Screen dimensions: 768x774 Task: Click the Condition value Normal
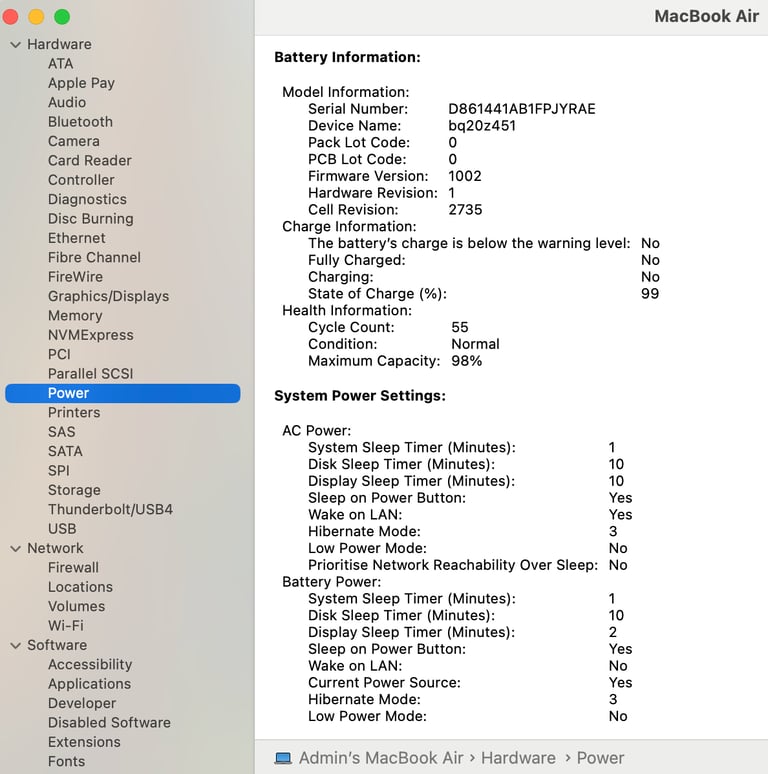coord(475,344)
